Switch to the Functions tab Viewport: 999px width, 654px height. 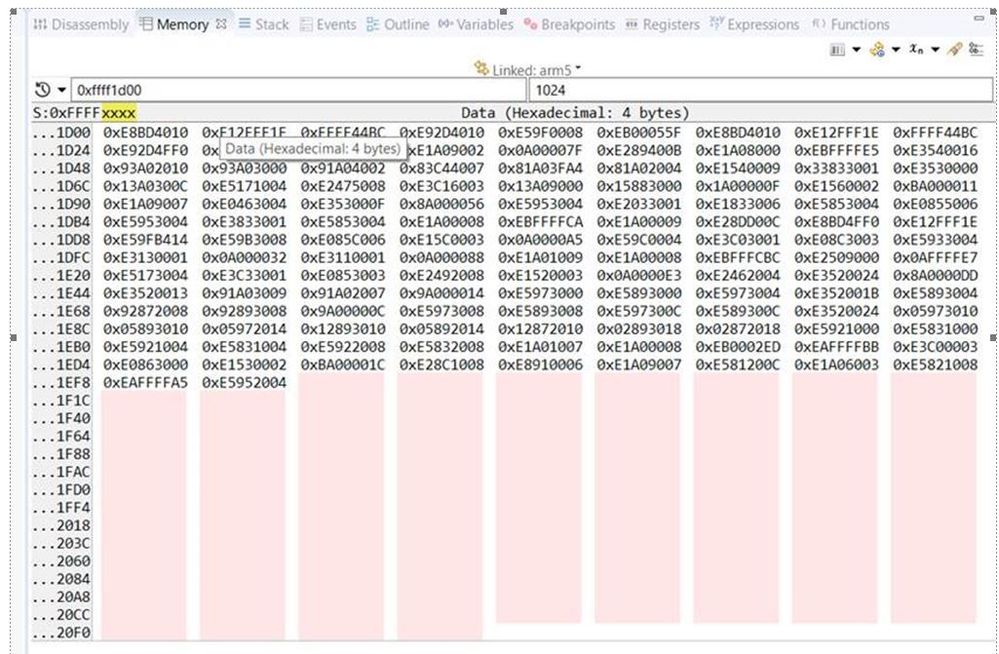[851, 25]
